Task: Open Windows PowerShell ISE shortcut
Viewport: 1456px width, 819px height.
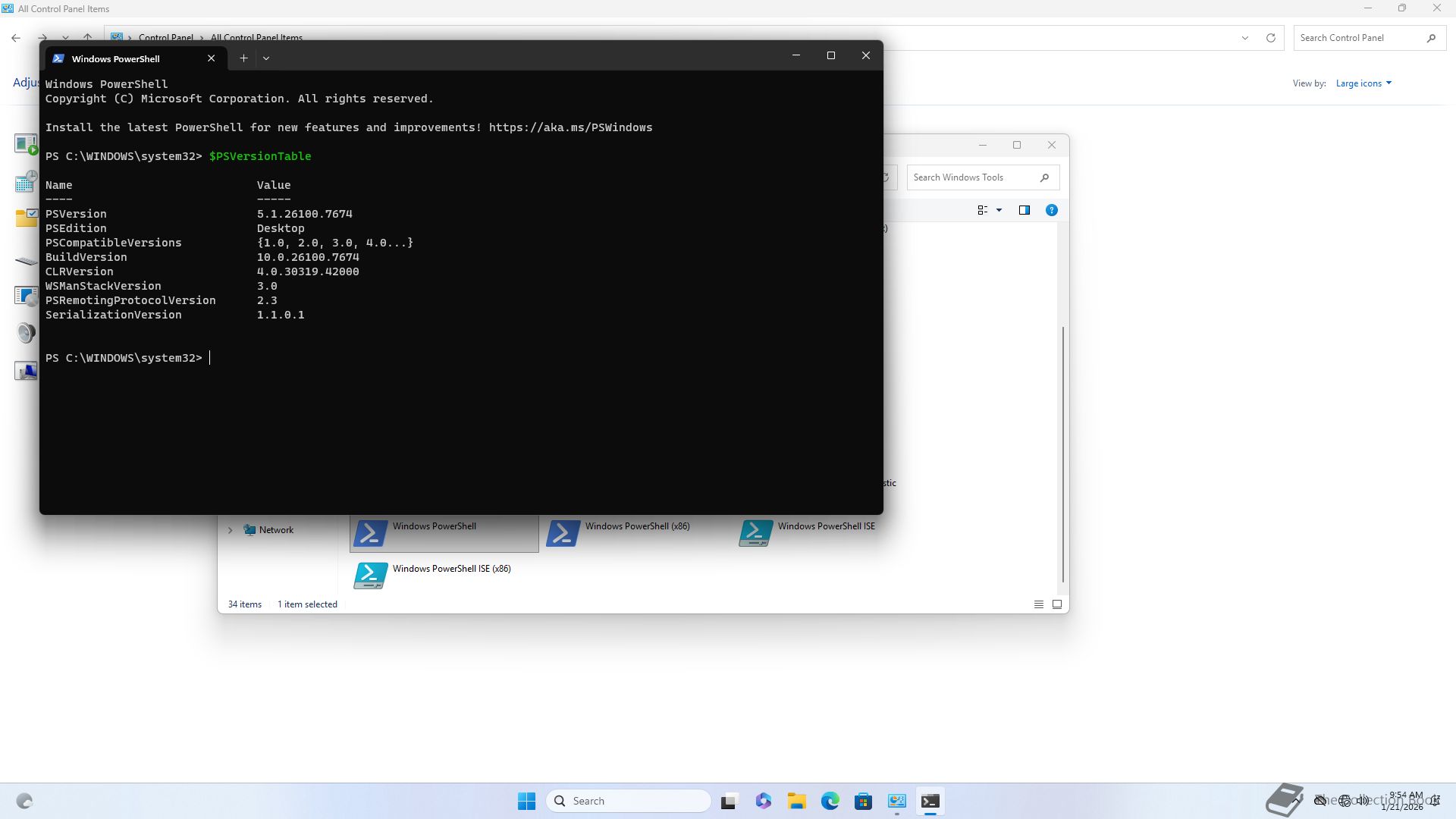Action: point(808,532)
